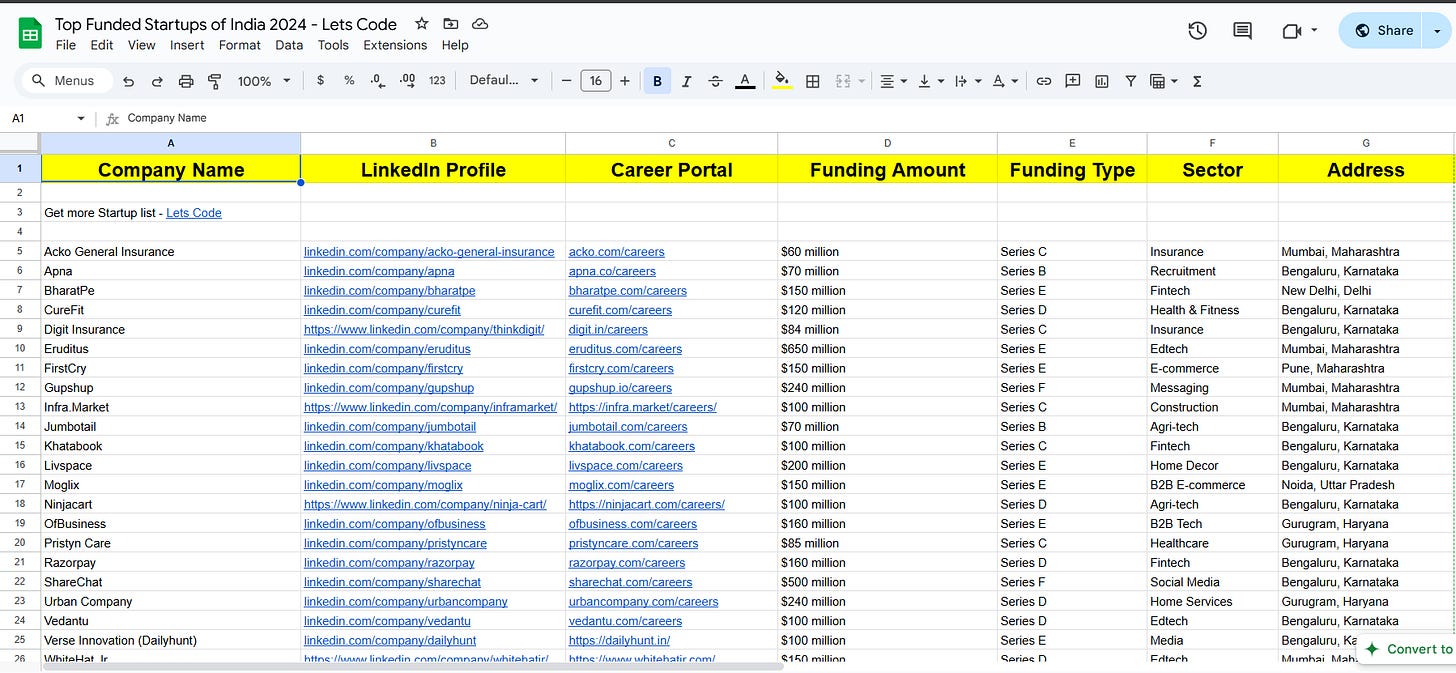Open the Extensions menu
The height and width of the screenshot is (673, 1456).
(x=395, y=45)
